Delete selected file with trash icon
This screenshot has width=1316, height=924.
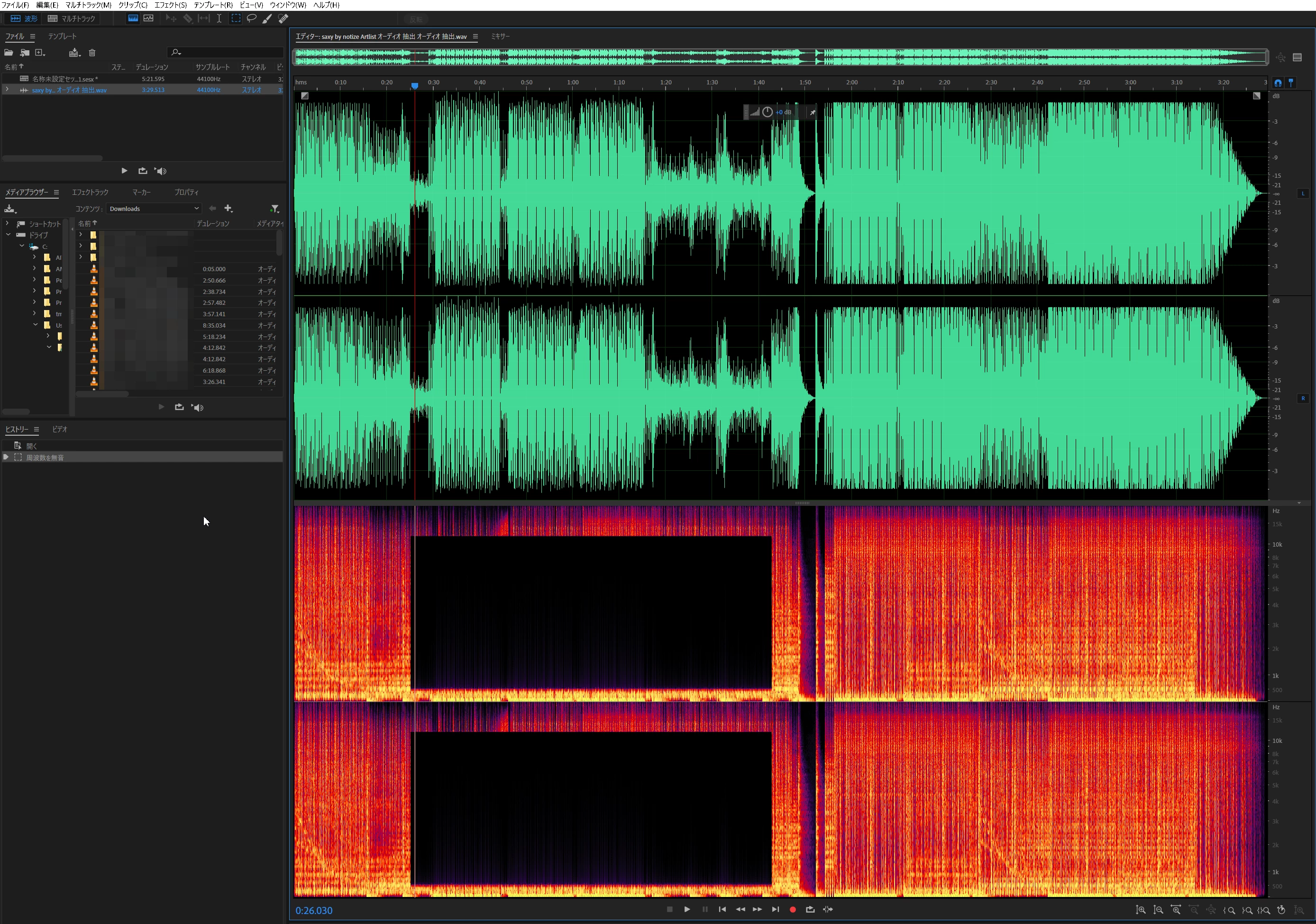tap(91, 53)
